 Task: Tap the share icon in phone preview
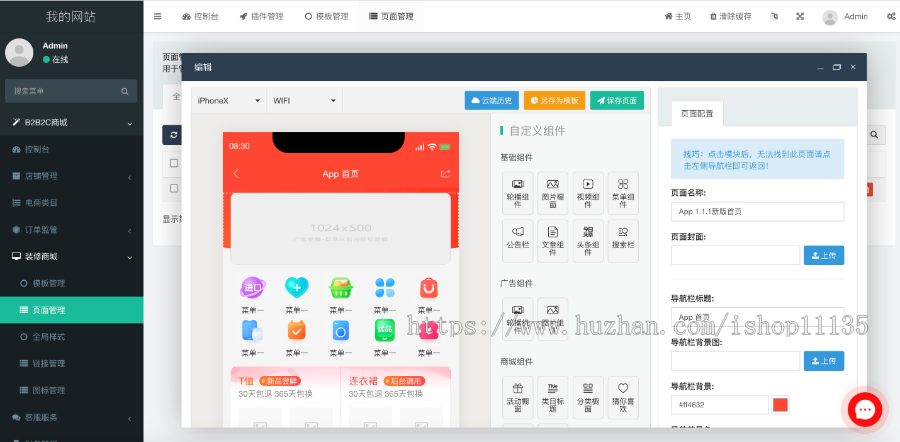(445, 174)
